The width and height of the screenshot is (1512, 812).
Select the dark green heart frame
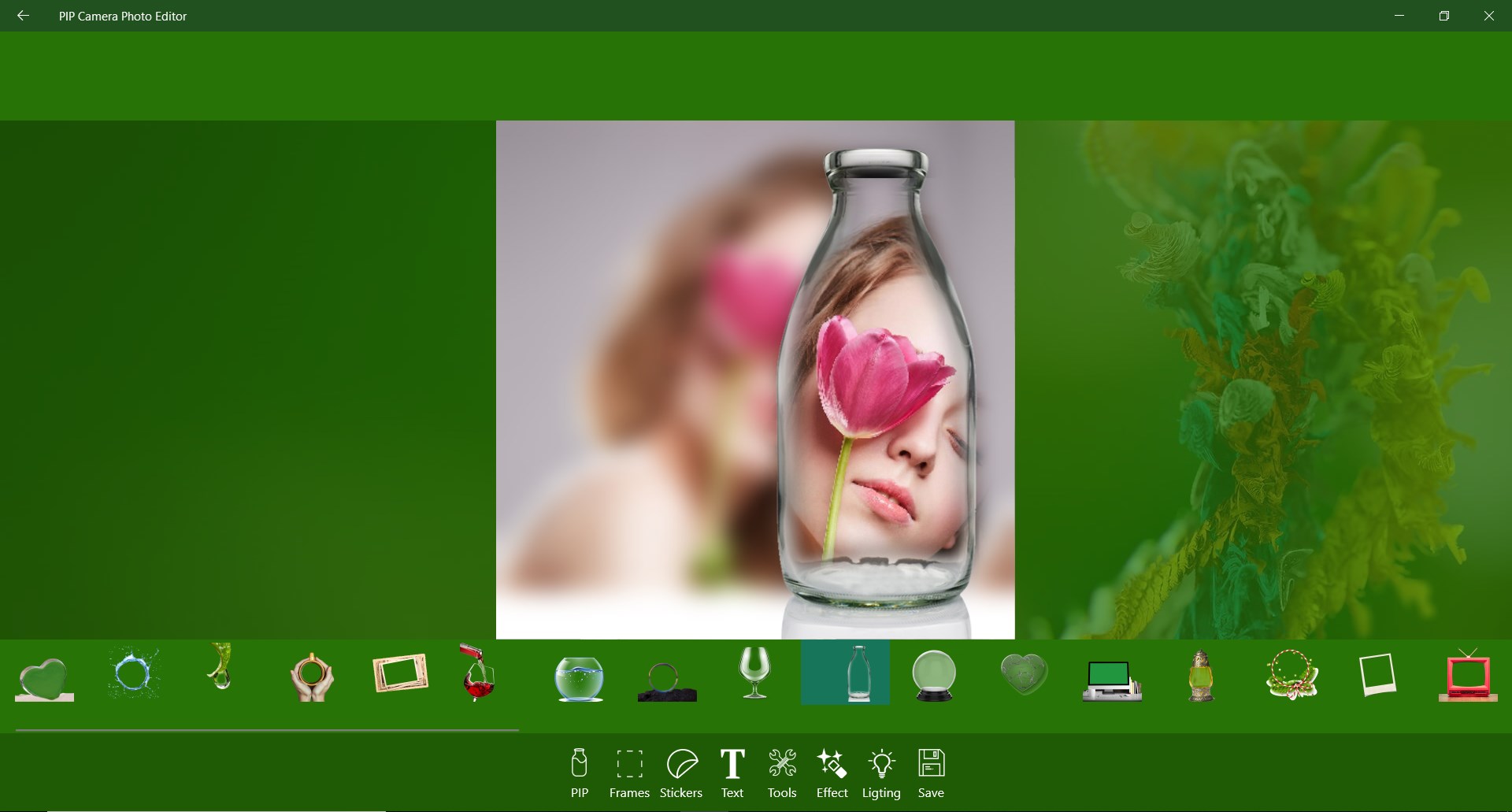pyautogui.click(x=1024, y=675)
